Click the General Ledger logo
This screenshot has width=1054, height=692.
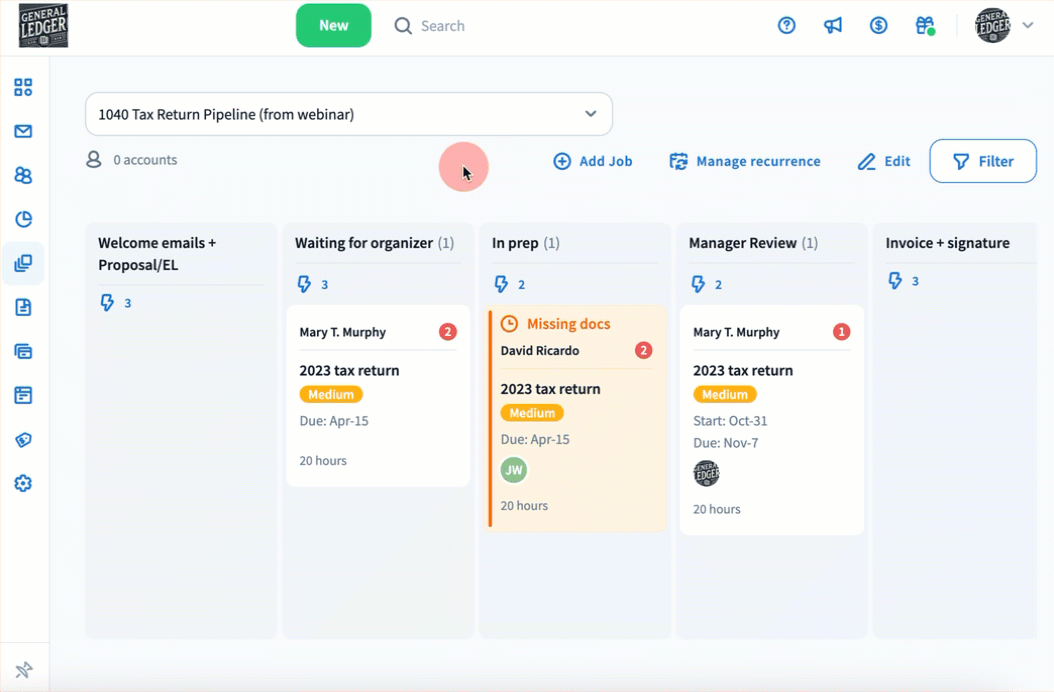(44, 26)
